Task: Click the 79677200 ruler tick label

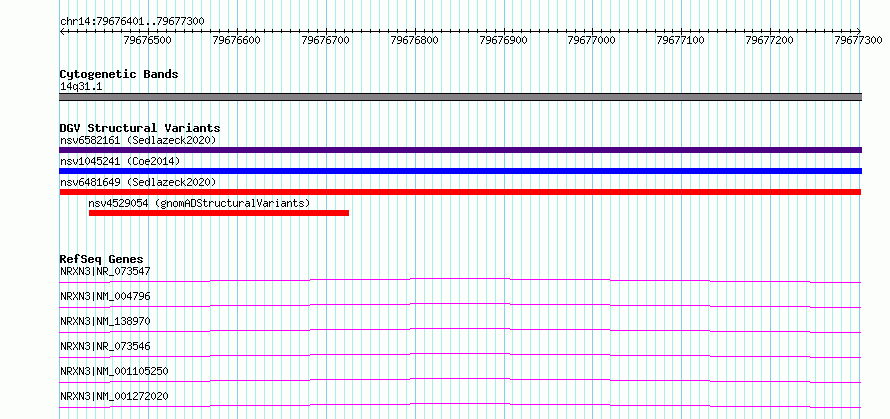Action: tap(770, 40)
